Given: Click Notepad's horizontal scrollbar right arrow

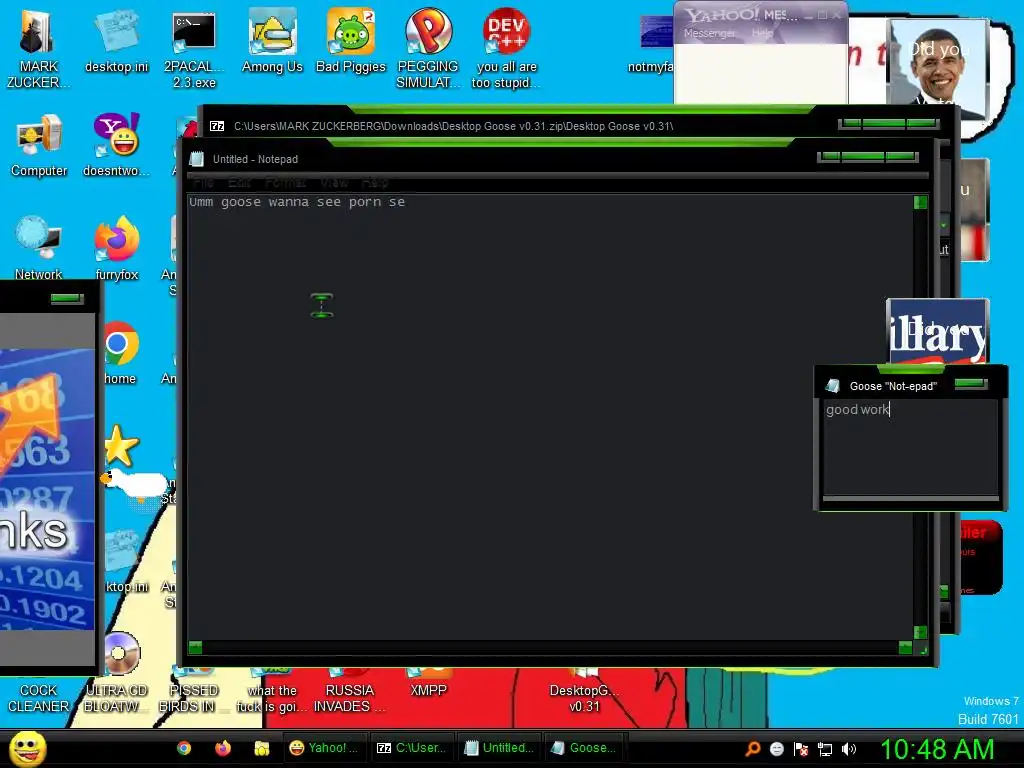Looking at the screenshot, I should click(905, 647).
